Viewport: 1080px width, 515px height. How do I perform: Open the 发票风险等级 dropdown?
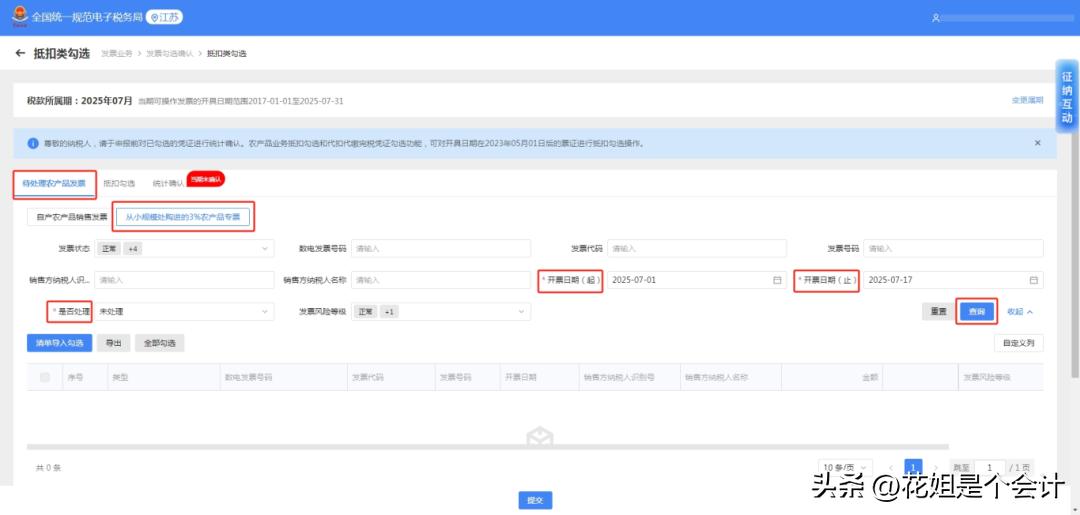[x=441, y=312]
